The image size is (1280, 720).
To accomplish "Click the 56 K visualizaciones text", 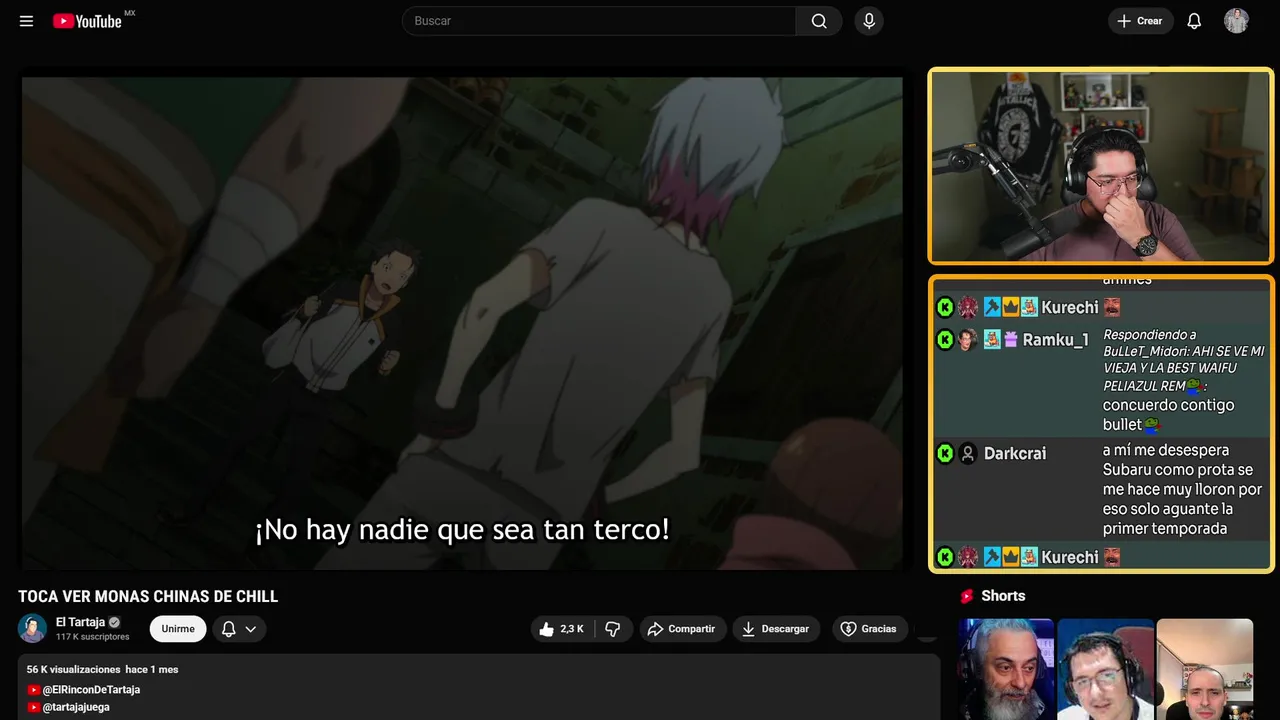I will click(74, 669).
